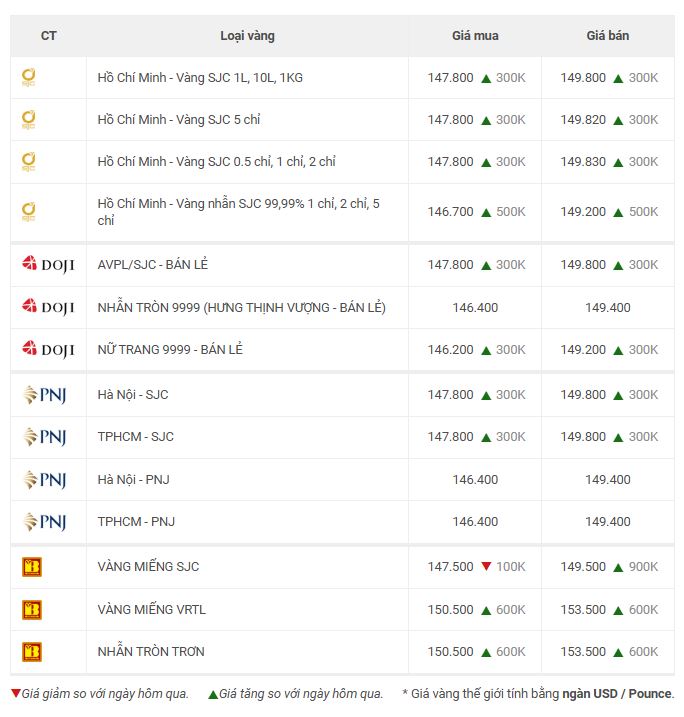Click the Loại vàng column header
The height and width of the screenshot is (717, 684).
pyautogui.click(x=247, y=36)
